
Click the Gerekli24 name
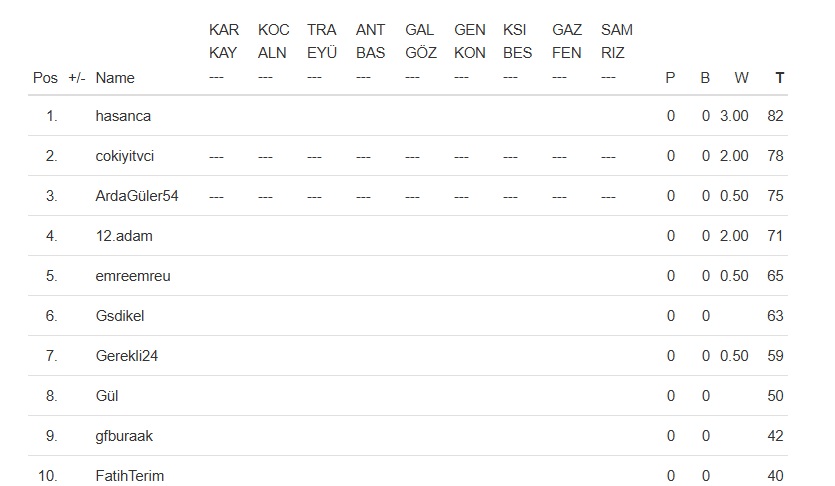(x=127, y=356)
